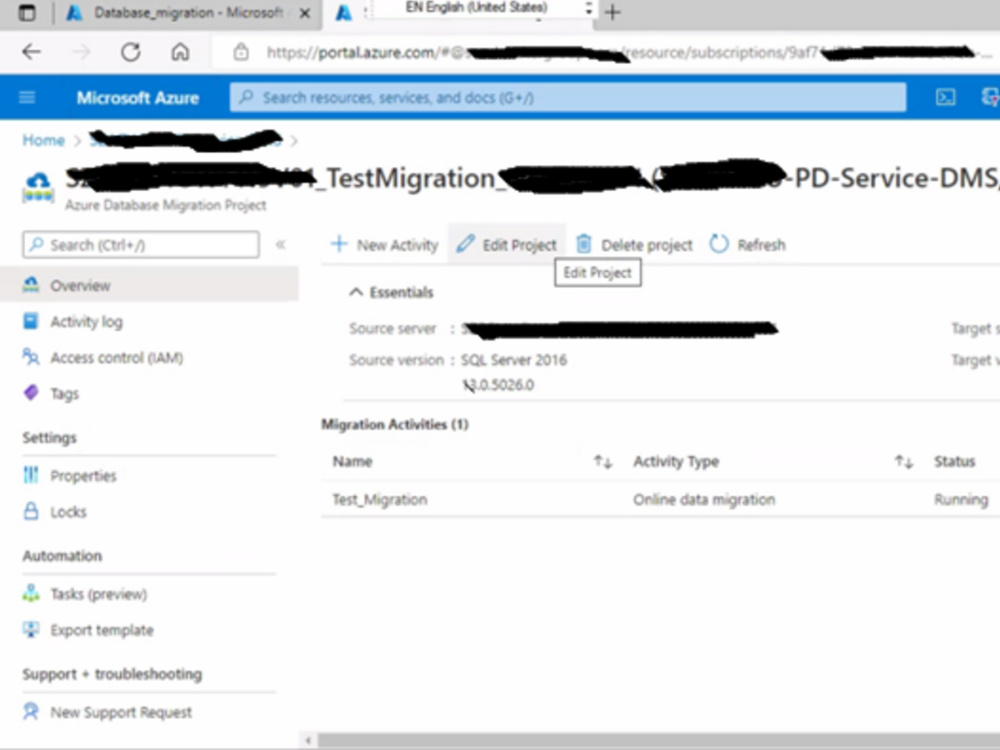The width and height of the screenshot is (1000, 750).
Task: Open a new browser tab with plus
Action: [612, 12]
